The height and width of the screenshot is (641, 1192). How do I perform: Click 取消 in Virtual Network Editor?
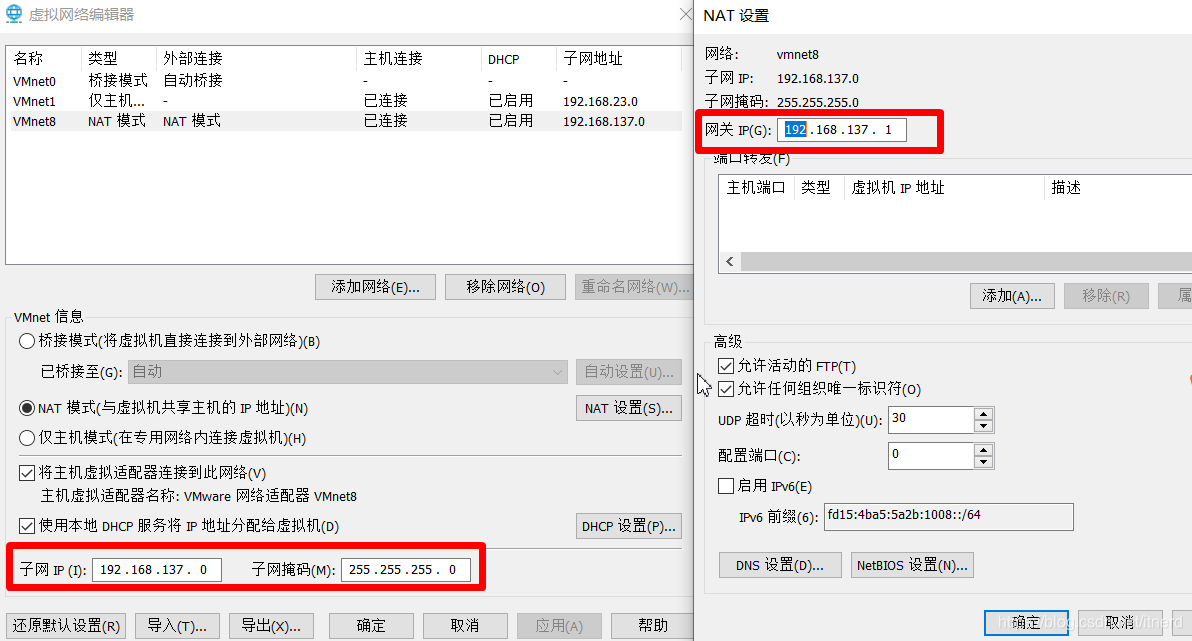coord(465,626)
